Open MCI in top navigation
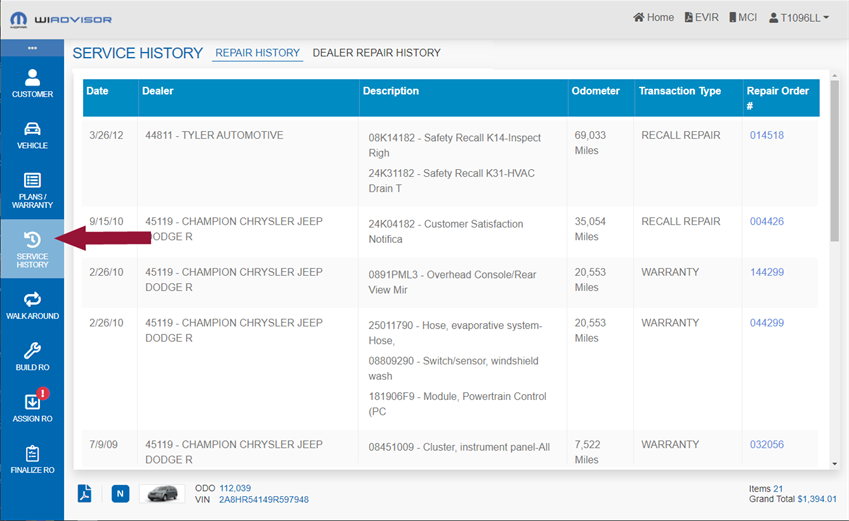The height and width of the screenshot is (521, 849). [743, 17]
